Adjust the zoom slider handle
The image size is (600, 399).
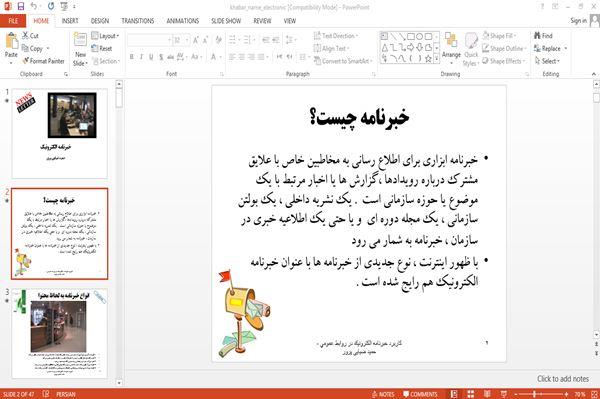click(534, 394)
